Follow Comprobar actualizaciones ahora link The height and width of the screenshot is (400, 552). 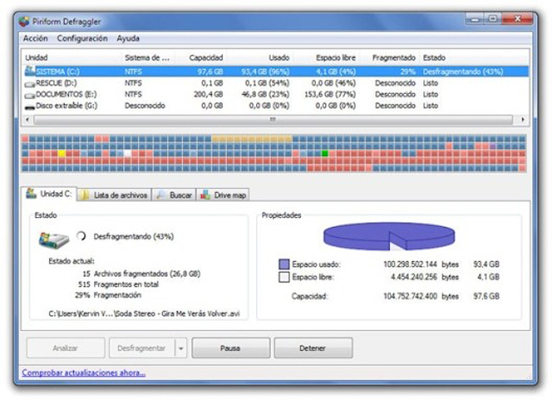tap(83, 373)
